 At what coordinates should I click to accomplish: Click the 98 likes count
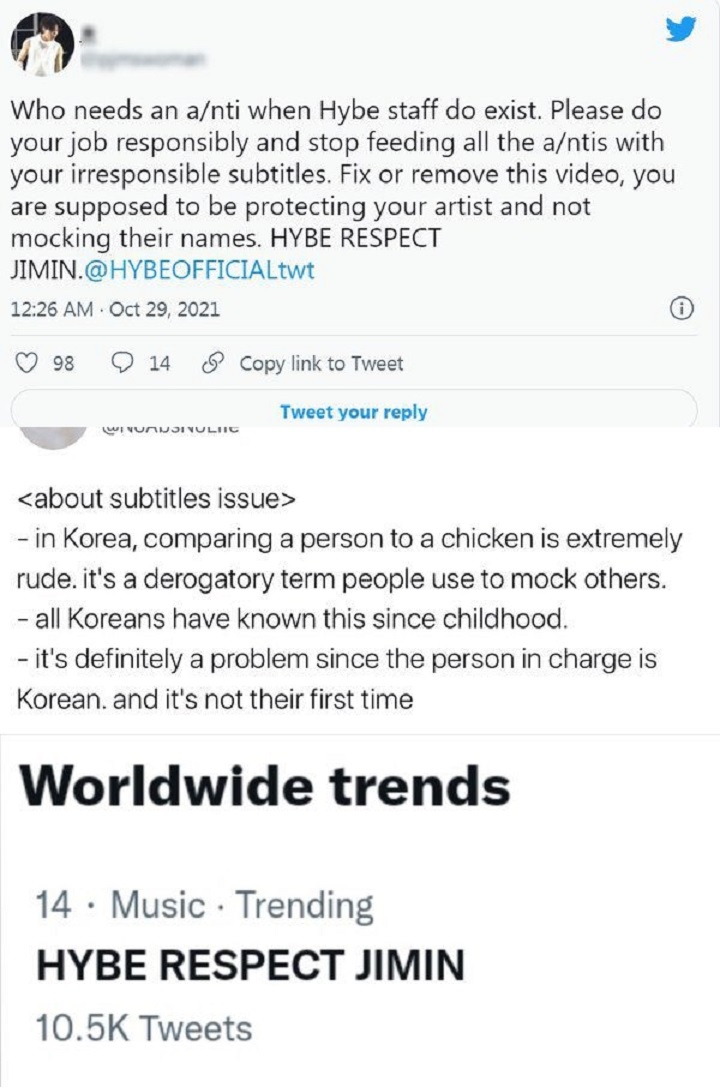pos(62,364)
